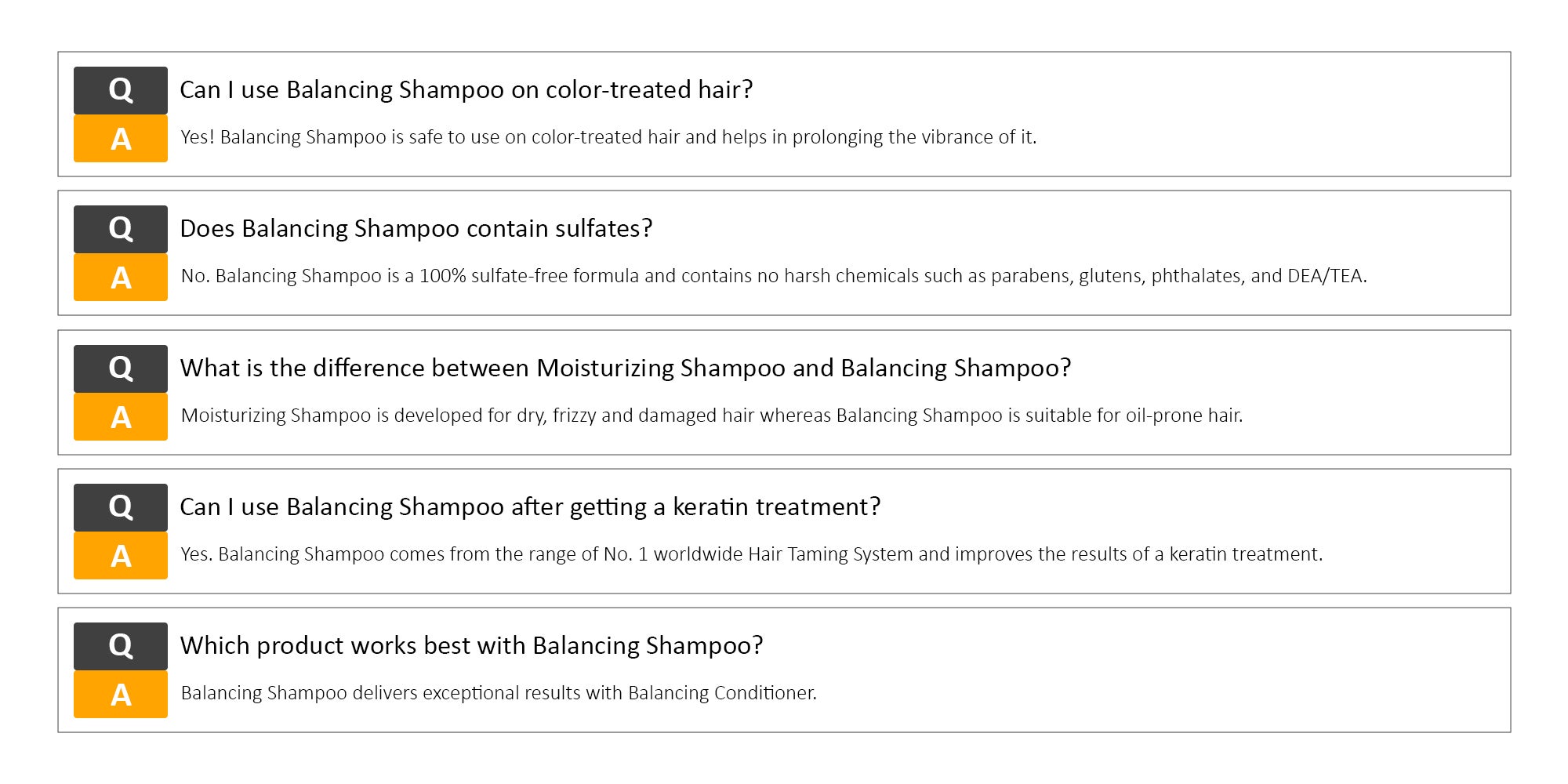Click answer text about parabens, glutens, phthalates
This screenshot has width=1568, height=784.
pos(774,276)
